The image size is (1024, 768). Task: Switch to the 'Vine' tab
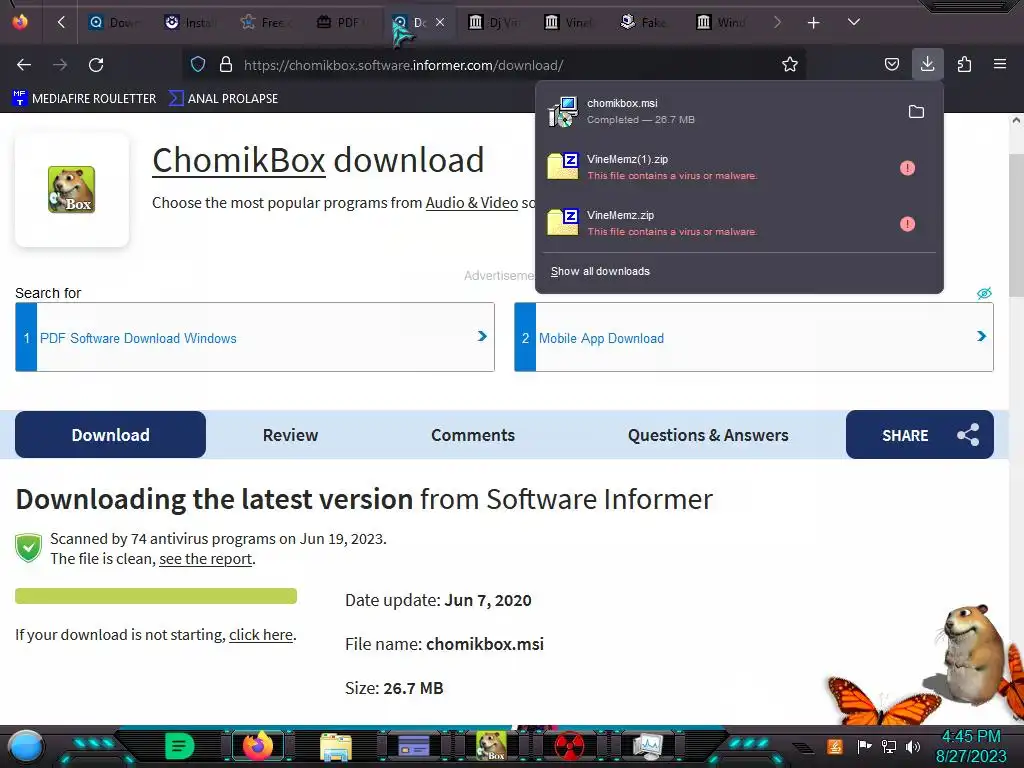[x=570, y=22]
